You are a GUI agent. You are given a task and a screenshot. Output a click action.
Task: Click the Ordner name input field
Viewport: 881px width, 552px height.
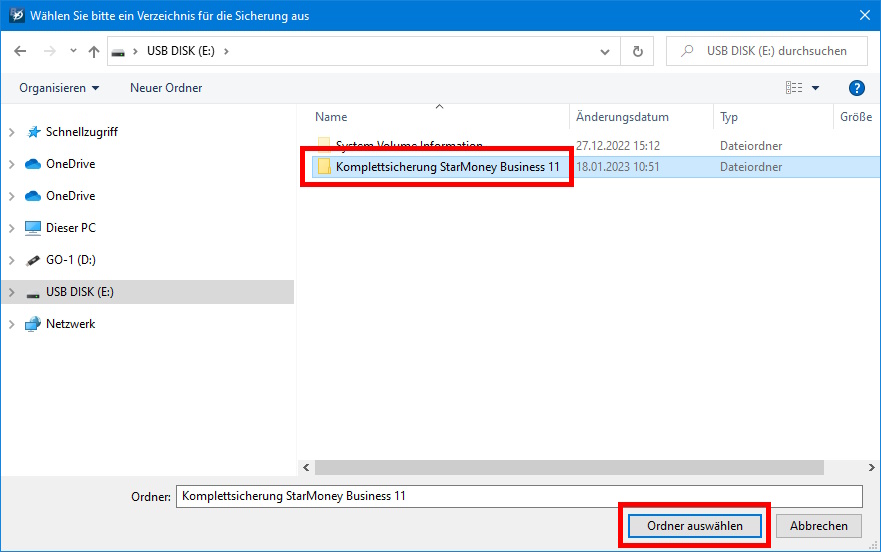point(519,496)
